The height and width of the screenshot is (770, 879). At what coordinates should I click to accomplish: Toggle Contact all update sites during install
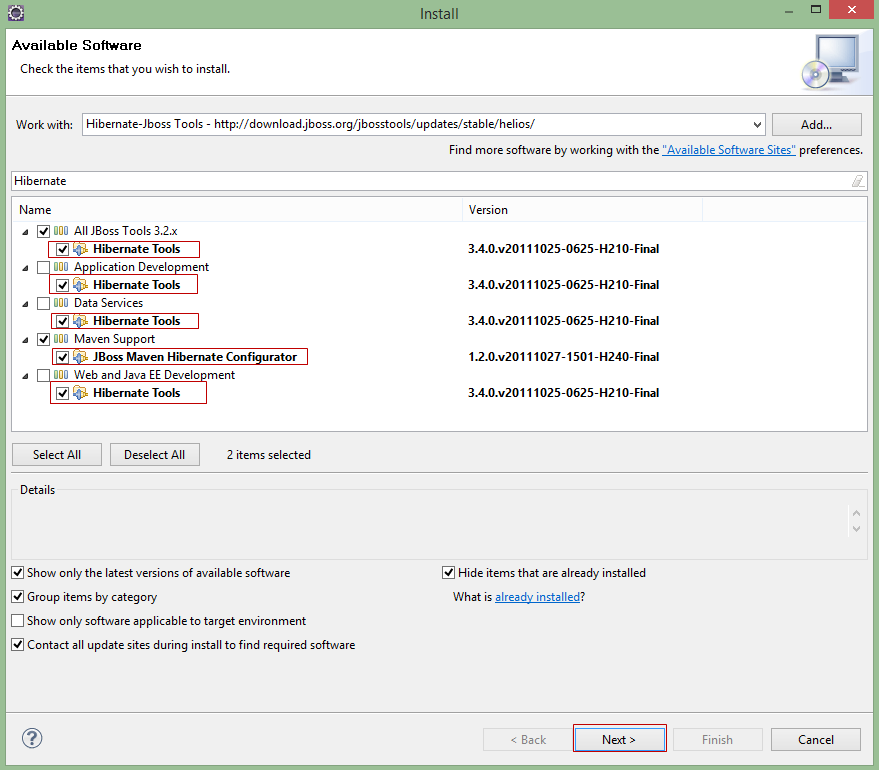pos(18,644)
